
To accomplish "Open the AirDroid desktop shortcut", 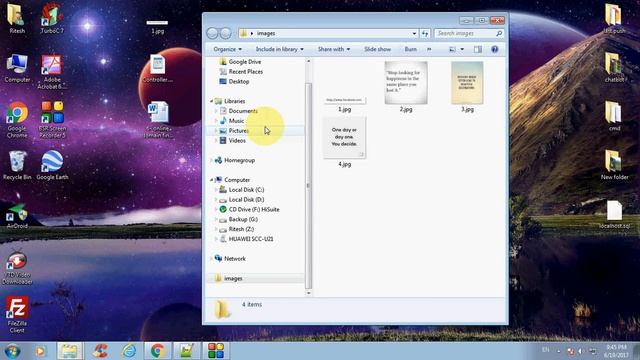I will [x=17, y=216].
